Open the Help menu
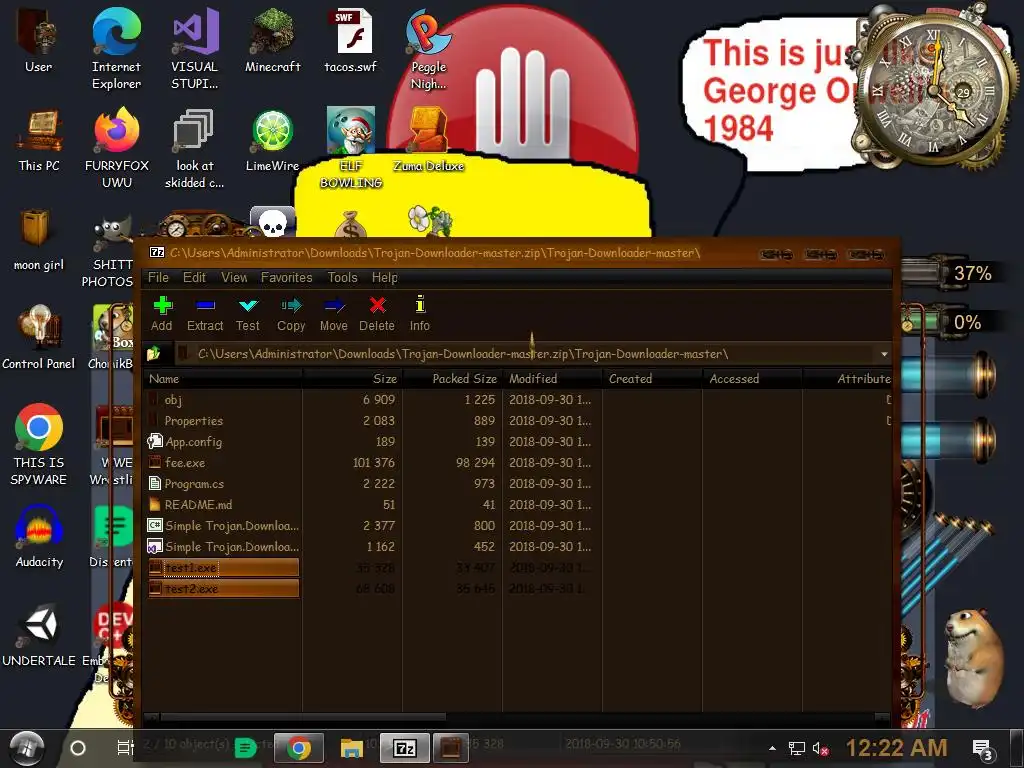Screen dimensions: 1024x768 pos(385,278)
